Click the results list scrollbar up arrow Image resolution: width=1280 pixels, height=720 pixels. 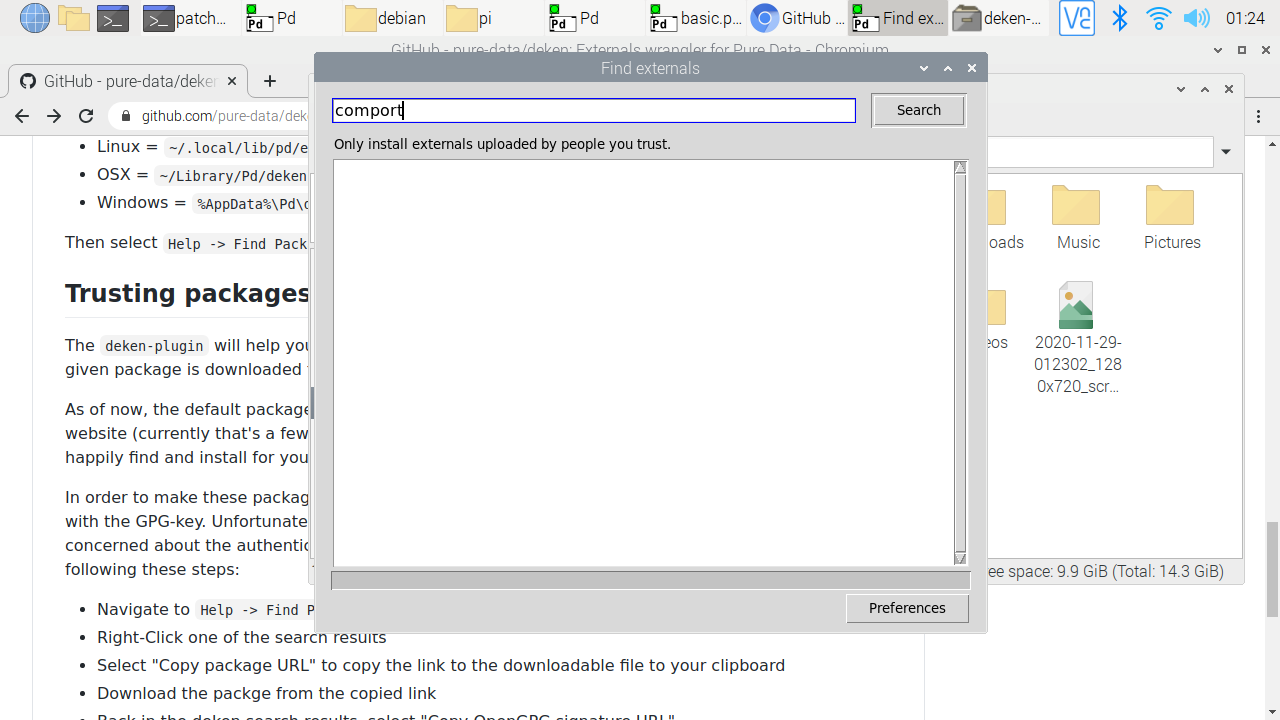960,168
